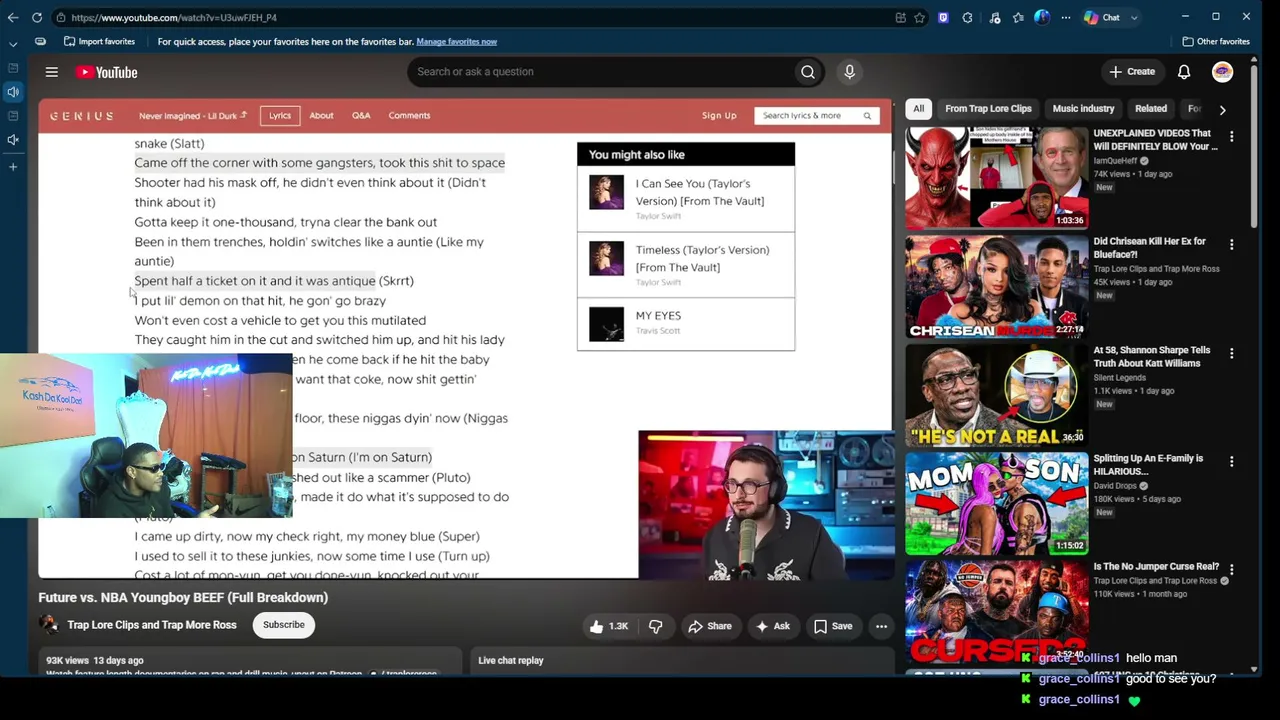The image size is (1280, 720).
Task: Open the UNEXPLAINED VIDEOS thumbnail
Action: tap(996, 178)
